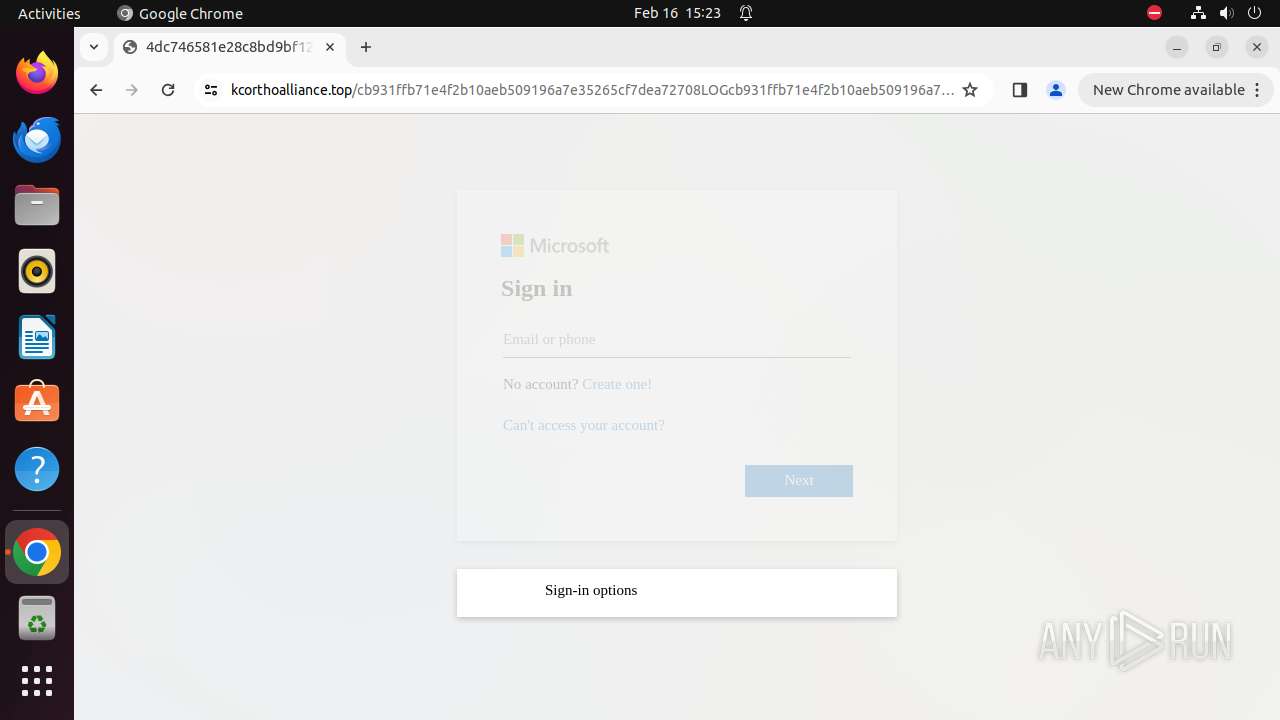This screenshot has height=720, width=1280.
Task: Click the New Chrome available update menu
Action: (1176, 90)
